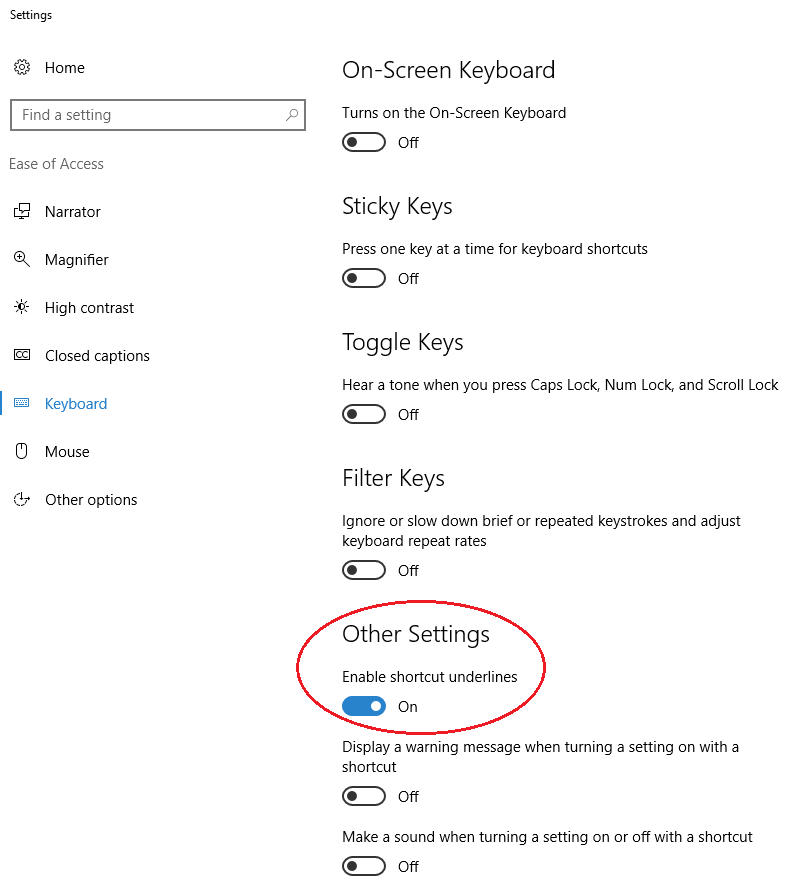
Task: Focus the Find a setting search box
Action: [x=145, y=115]
